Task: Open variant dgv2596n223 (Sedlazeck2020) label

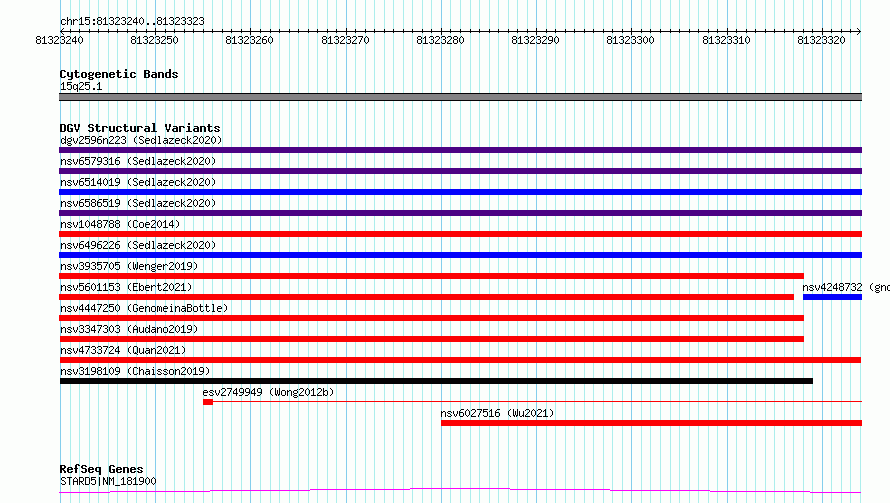Action: 141,140
